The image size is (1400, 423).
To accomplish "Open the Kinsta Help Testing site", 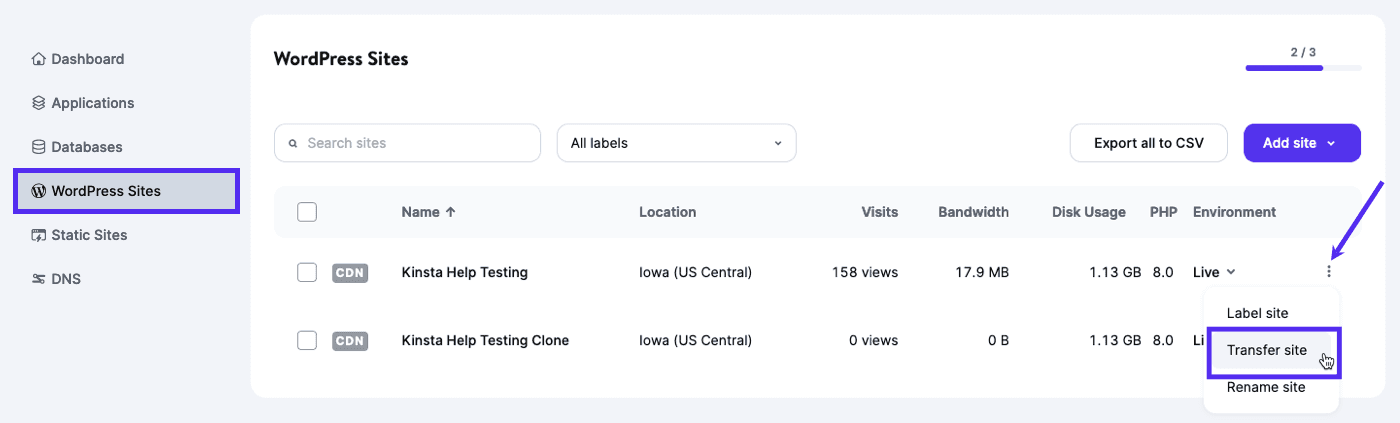I will (464, 272).
